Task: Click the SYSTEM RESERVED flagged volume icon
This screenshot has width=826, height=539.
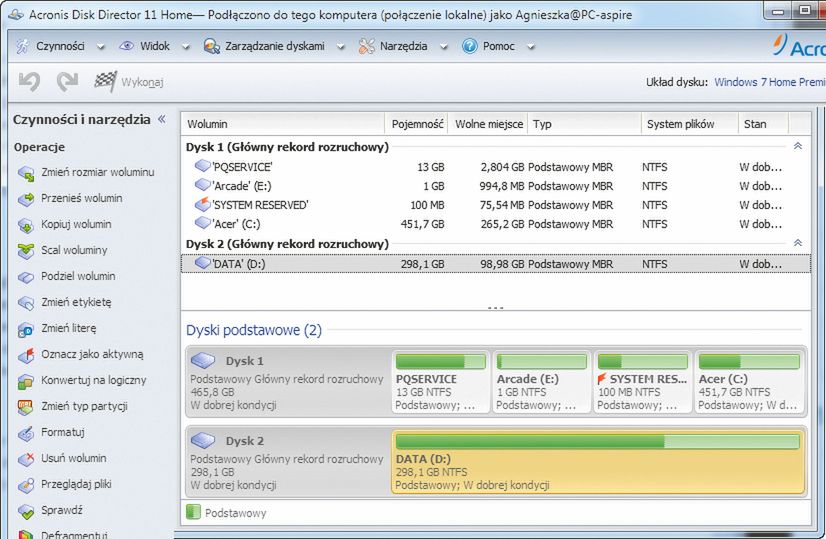Action: tap(202, 204)
